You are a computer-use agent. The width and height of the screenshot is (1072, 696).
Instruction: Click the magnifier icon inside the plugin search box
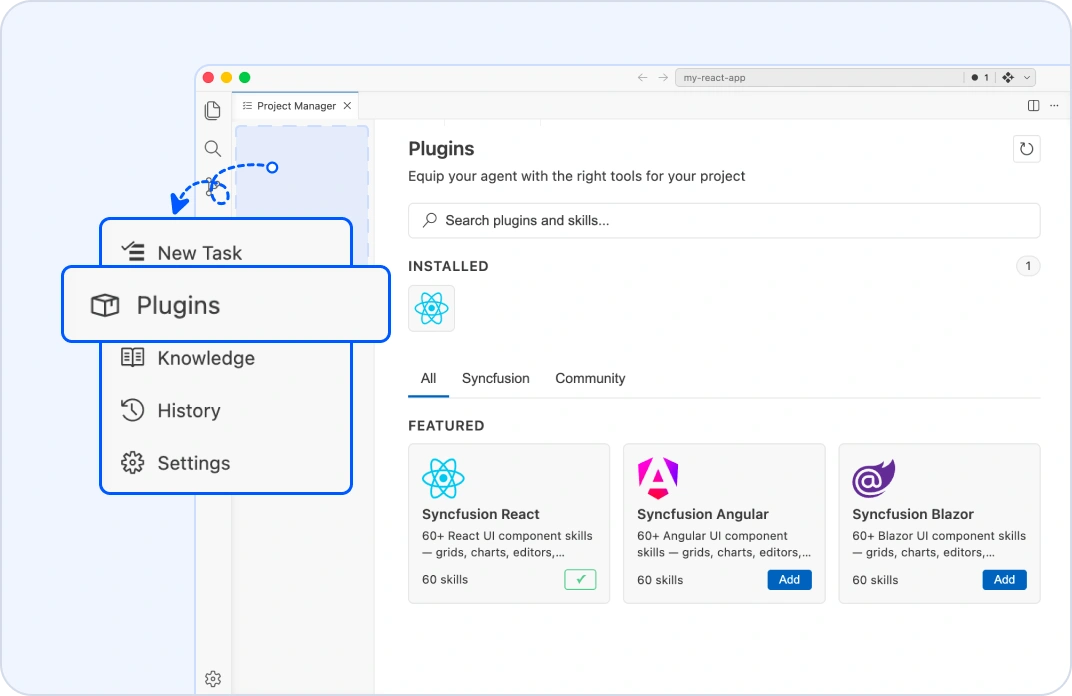tap(429, 220)
